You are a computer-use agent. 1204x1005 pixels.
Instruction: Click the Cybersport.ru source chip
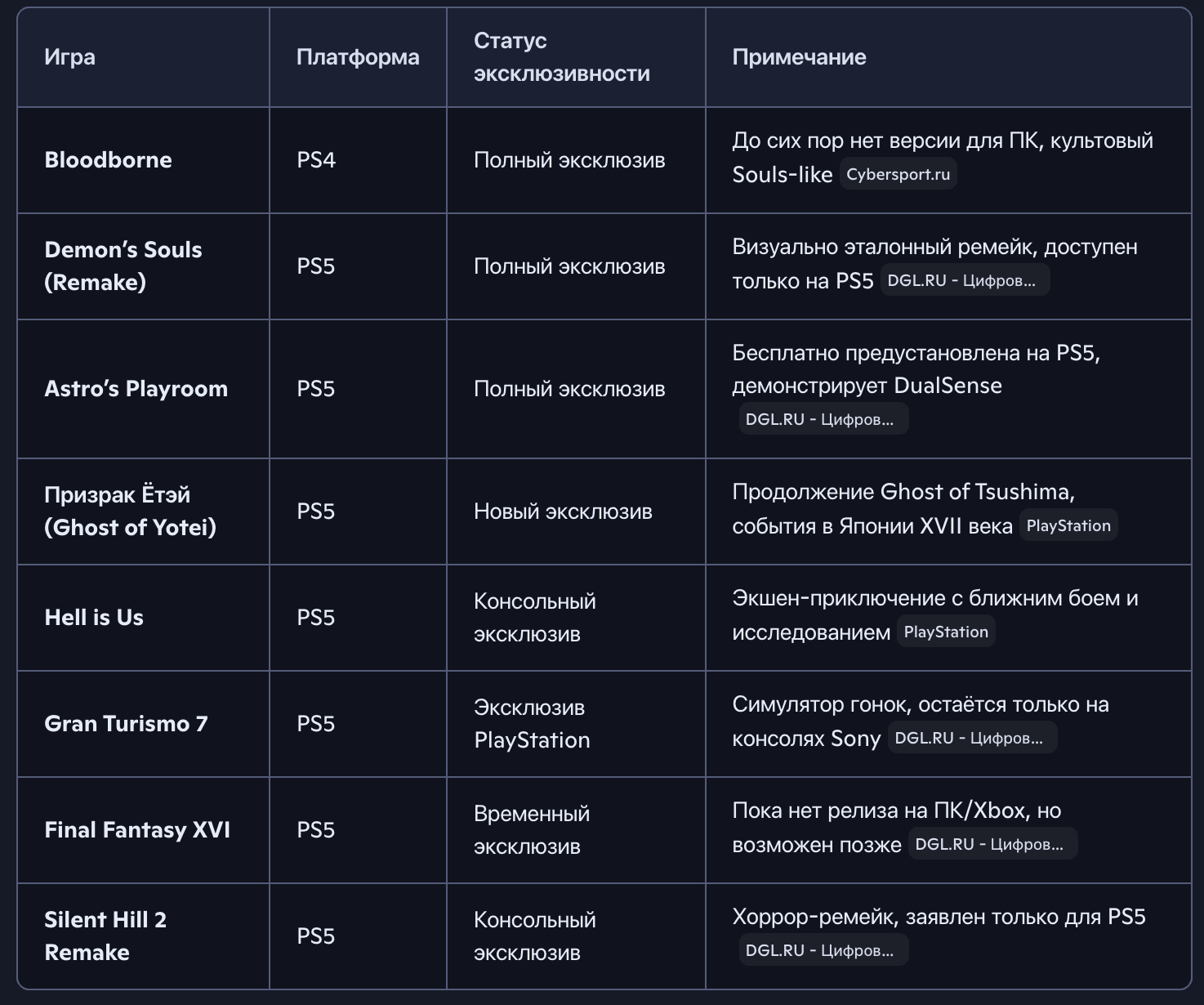tap(898, 174)
